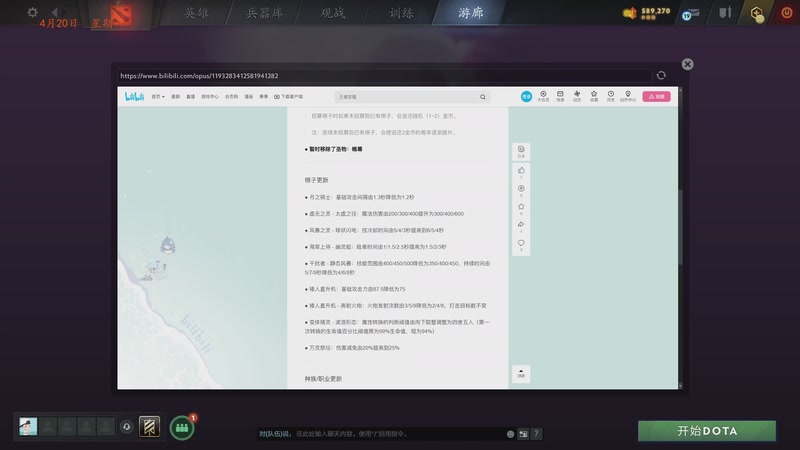Open the 英雄 heroes tab
The image size is (800, 450).
(x=196, y=13)
